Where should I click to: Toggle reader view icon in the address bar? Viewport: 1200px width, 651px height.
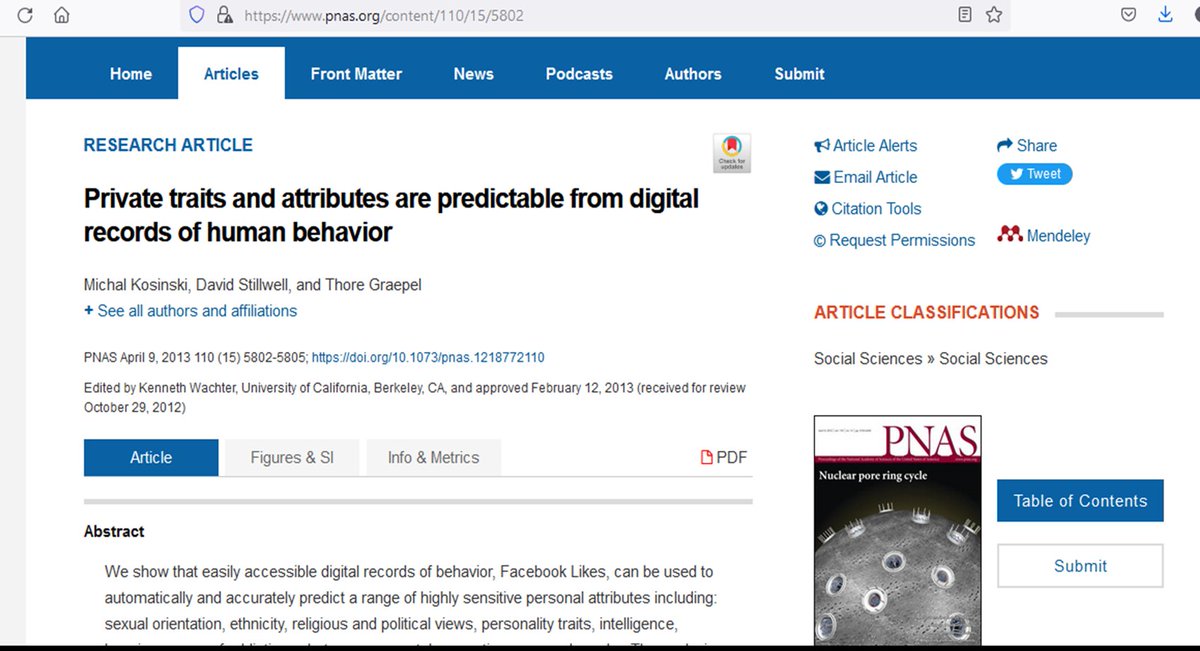(964, 15)
